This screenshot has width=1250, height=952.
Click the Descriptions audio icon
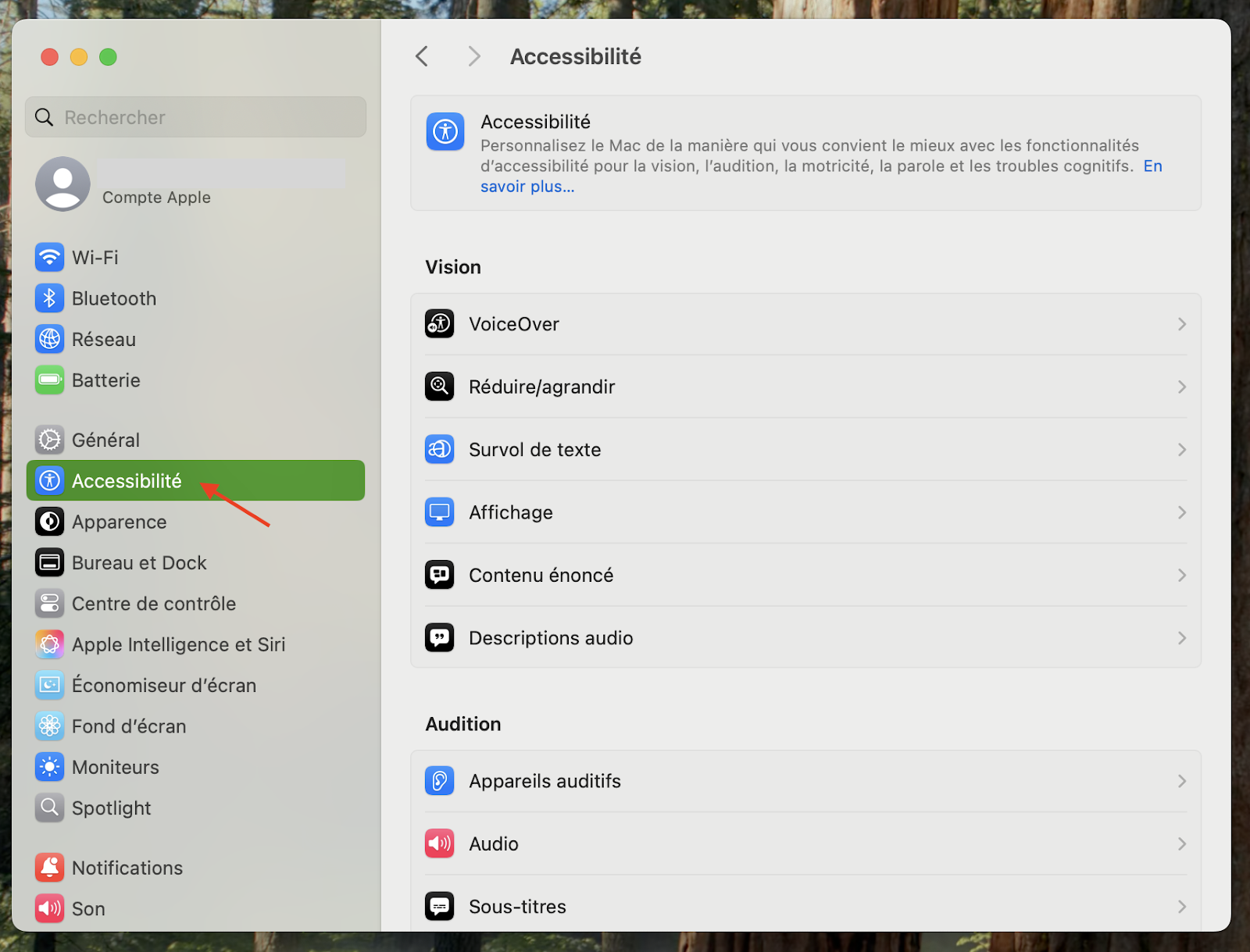click(x=439, y=637)
